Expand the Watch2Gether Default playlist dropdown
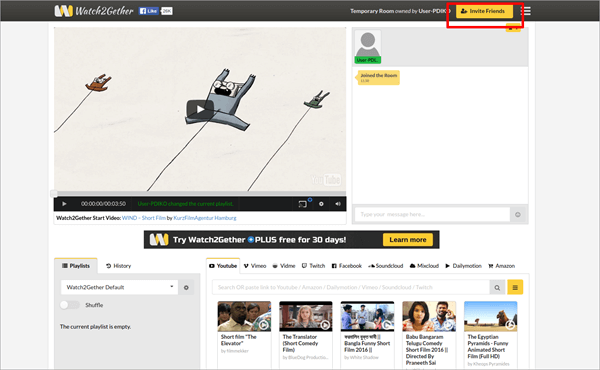The width and height of the screenshot is (600, 370). (119, 287)
